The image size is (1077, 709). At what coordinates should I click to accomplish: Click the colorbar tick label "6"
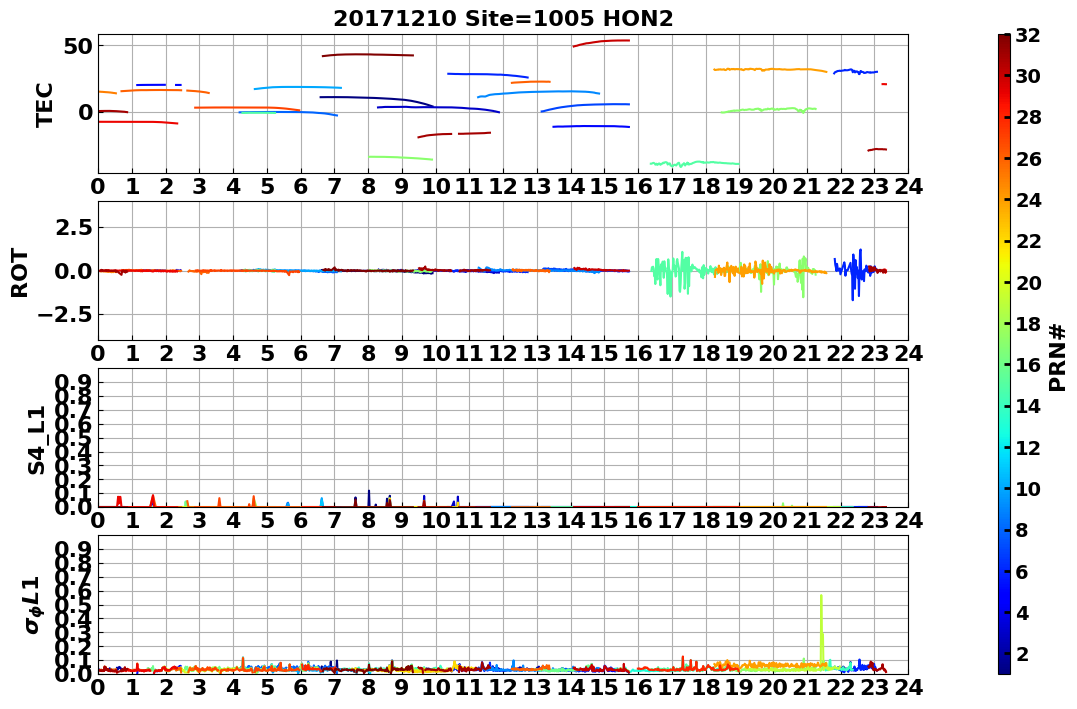1023,571
